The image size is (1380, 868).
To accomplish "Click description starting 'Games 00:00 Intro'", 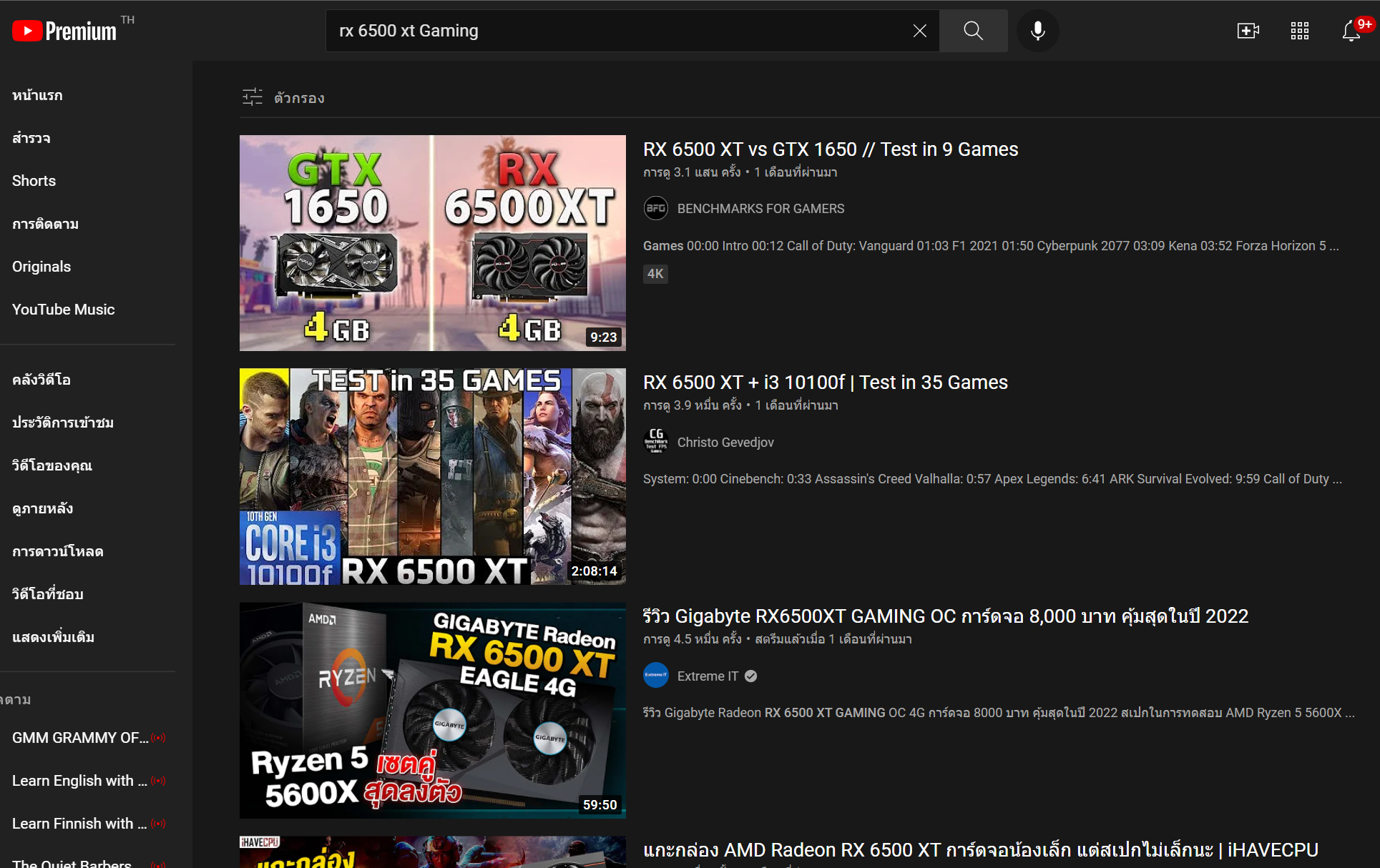I will tap(991, 246).
